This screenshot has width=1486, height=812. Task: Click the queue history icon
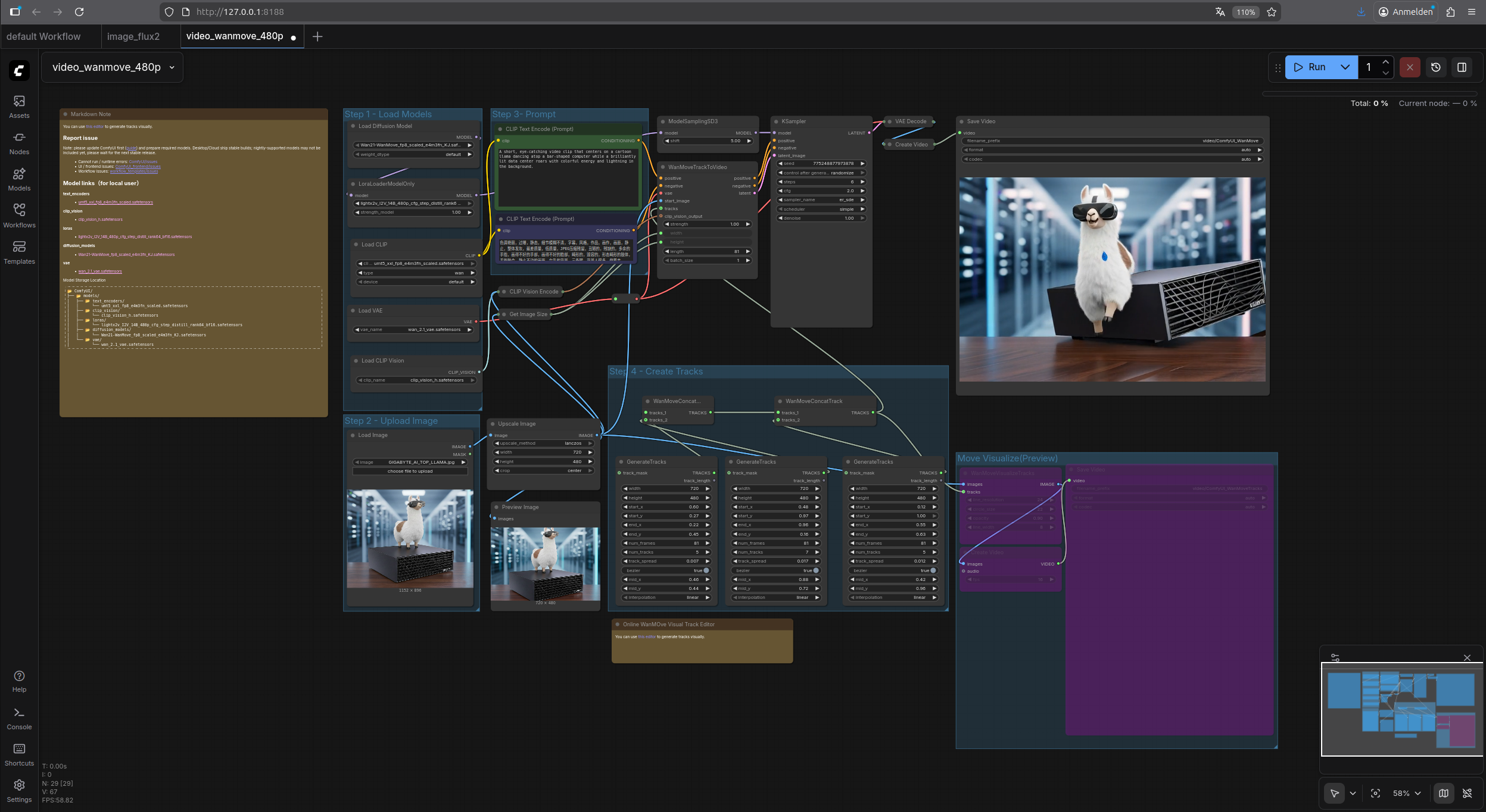tap(1436, 67)
